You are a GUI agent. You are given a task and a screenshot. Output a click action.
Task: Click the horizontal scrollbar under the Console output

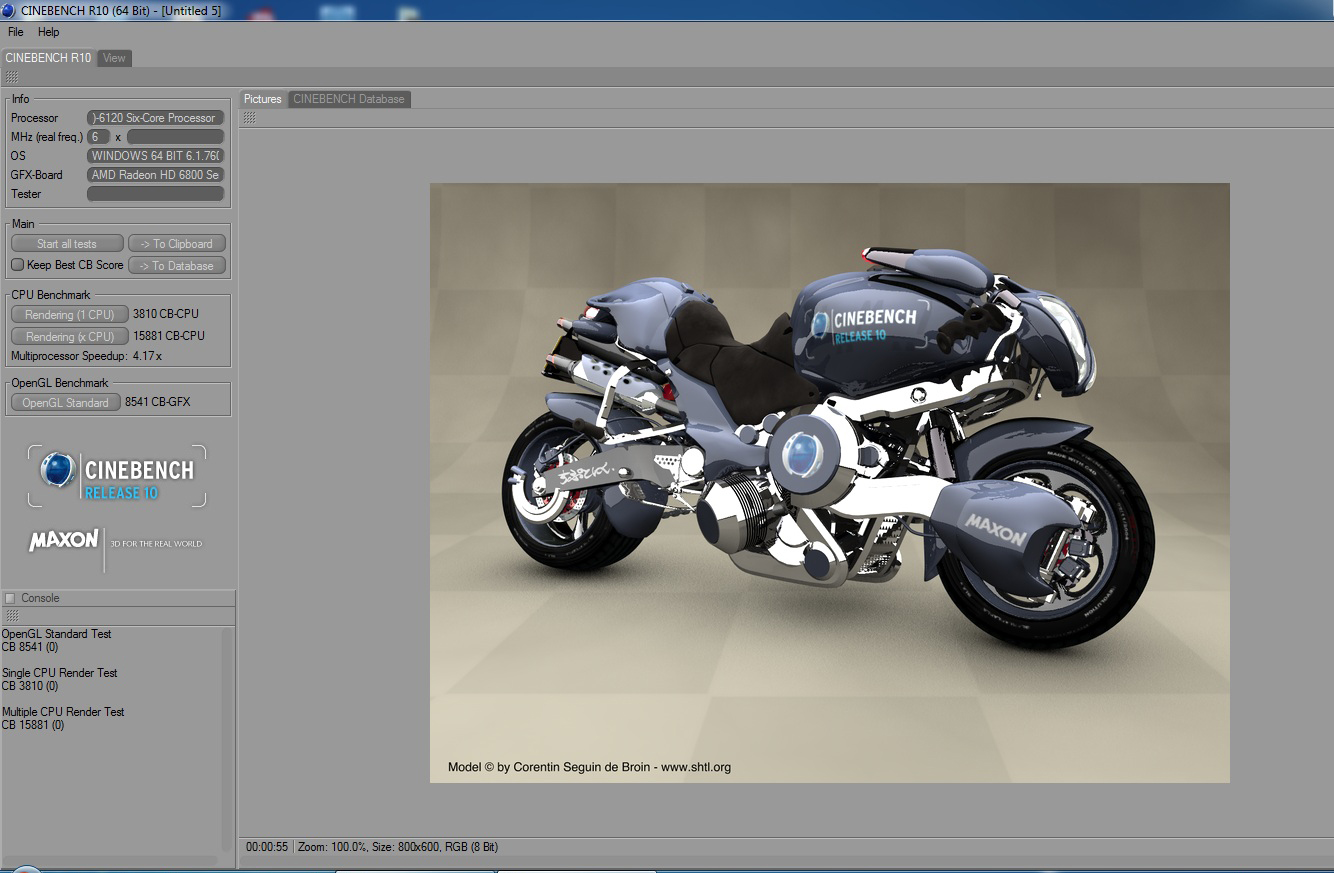pyautogui.click(x=110, y=860)
